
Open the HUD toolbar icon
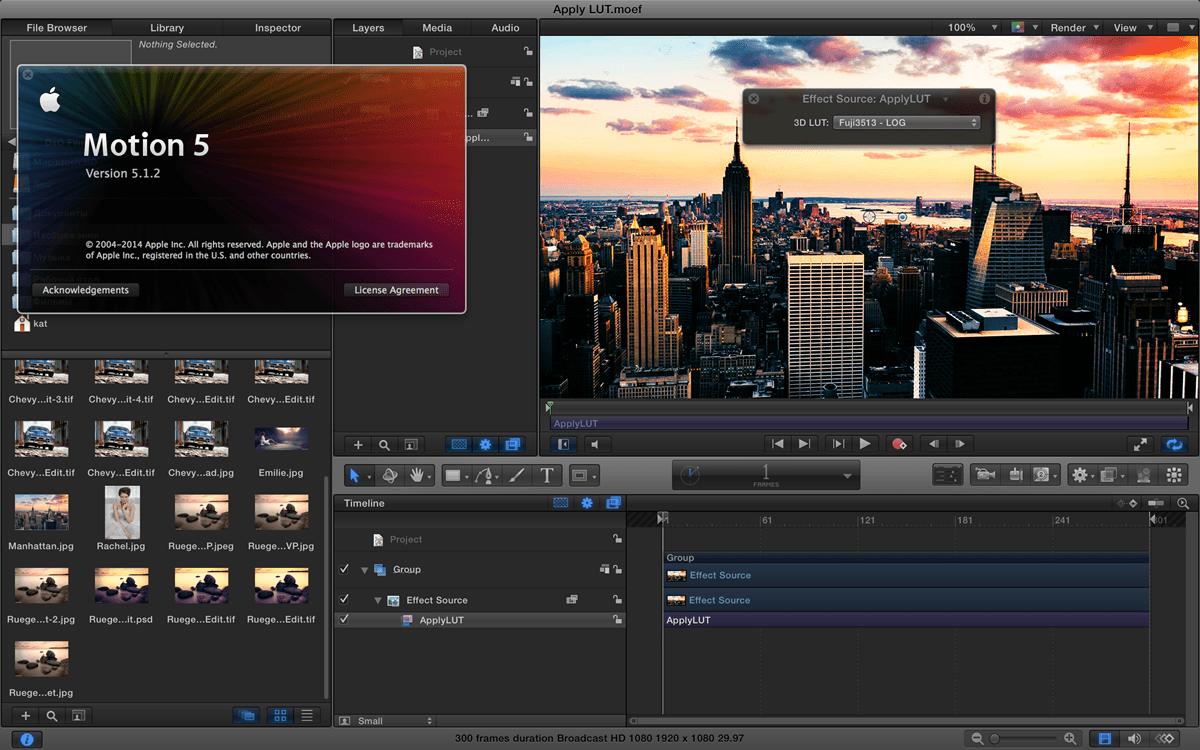[948, 475]
